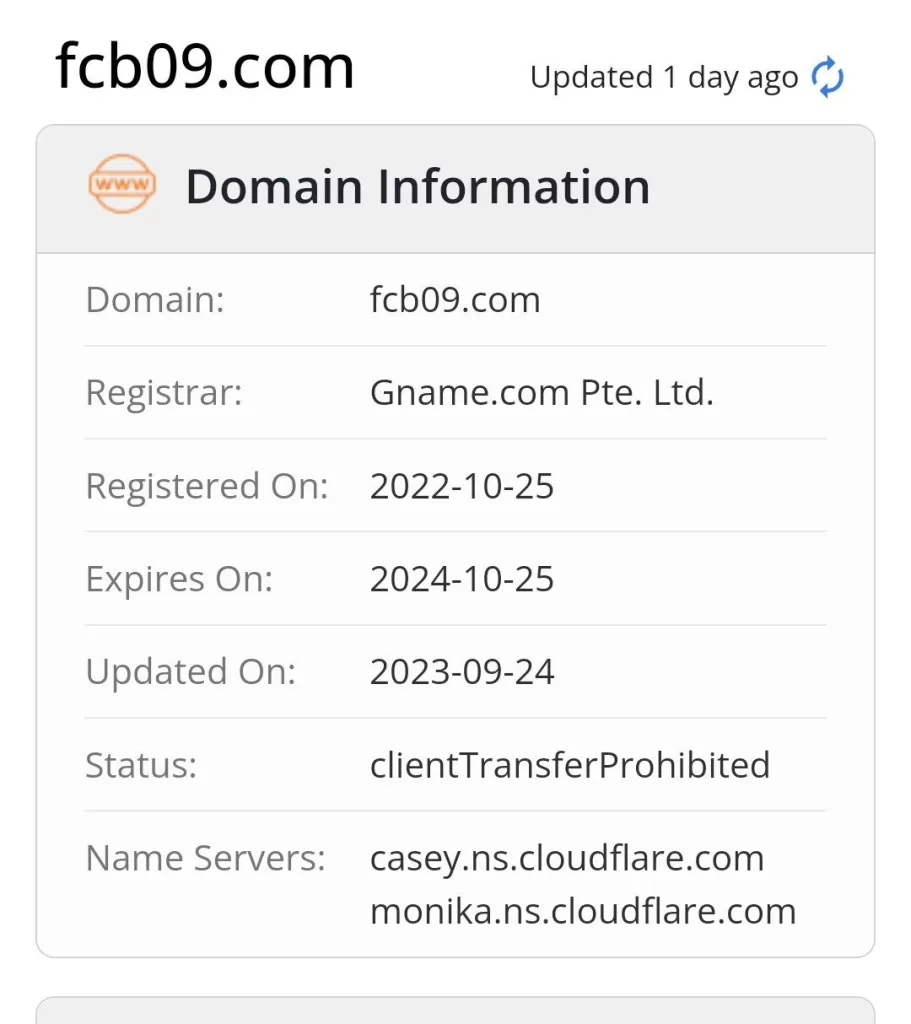Click the blue refresh arrows icon

click(827, 78)
